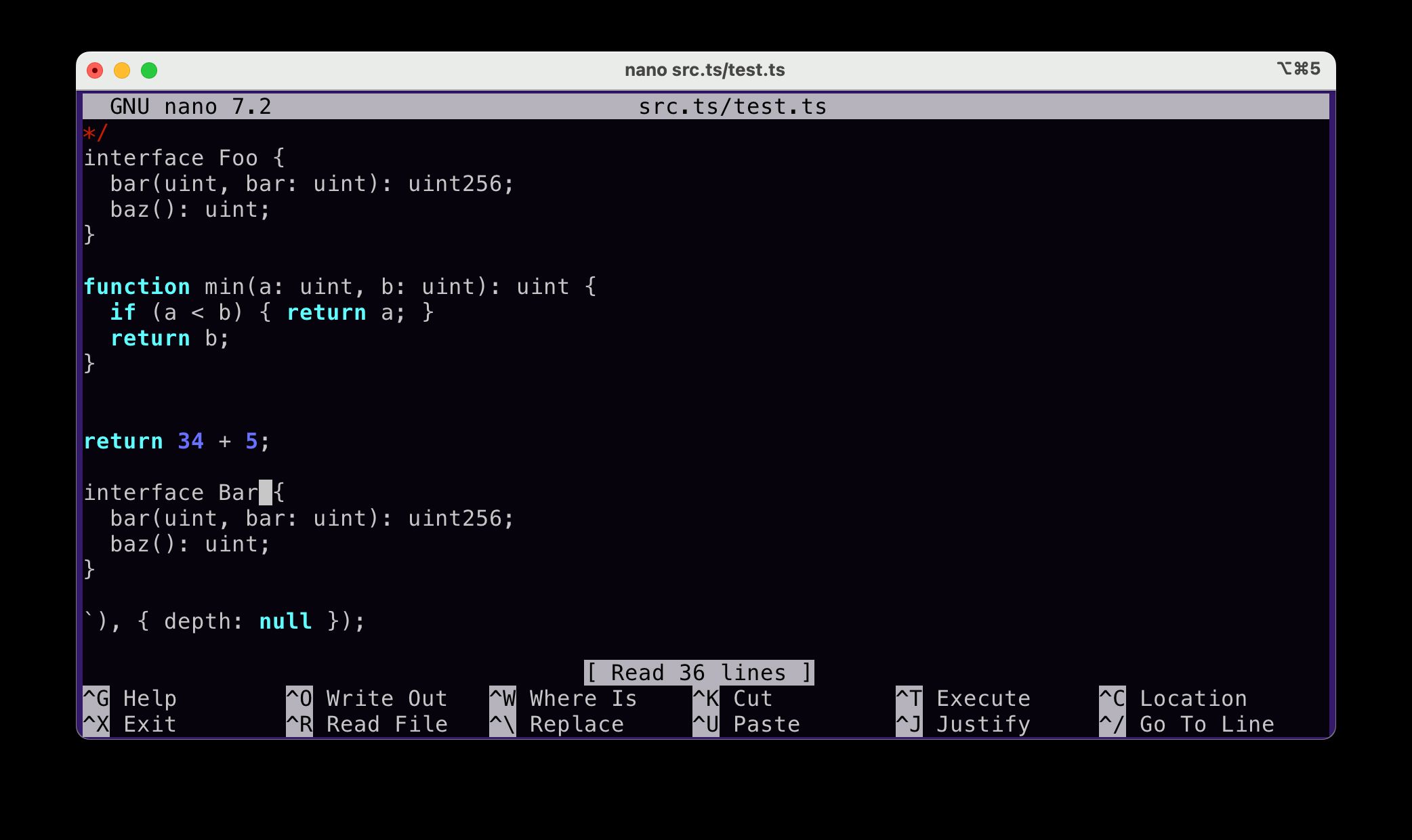Viewport: 1412px width, 840px height.
Task: Click 'min' function name
Action: [x=225, y=287]
